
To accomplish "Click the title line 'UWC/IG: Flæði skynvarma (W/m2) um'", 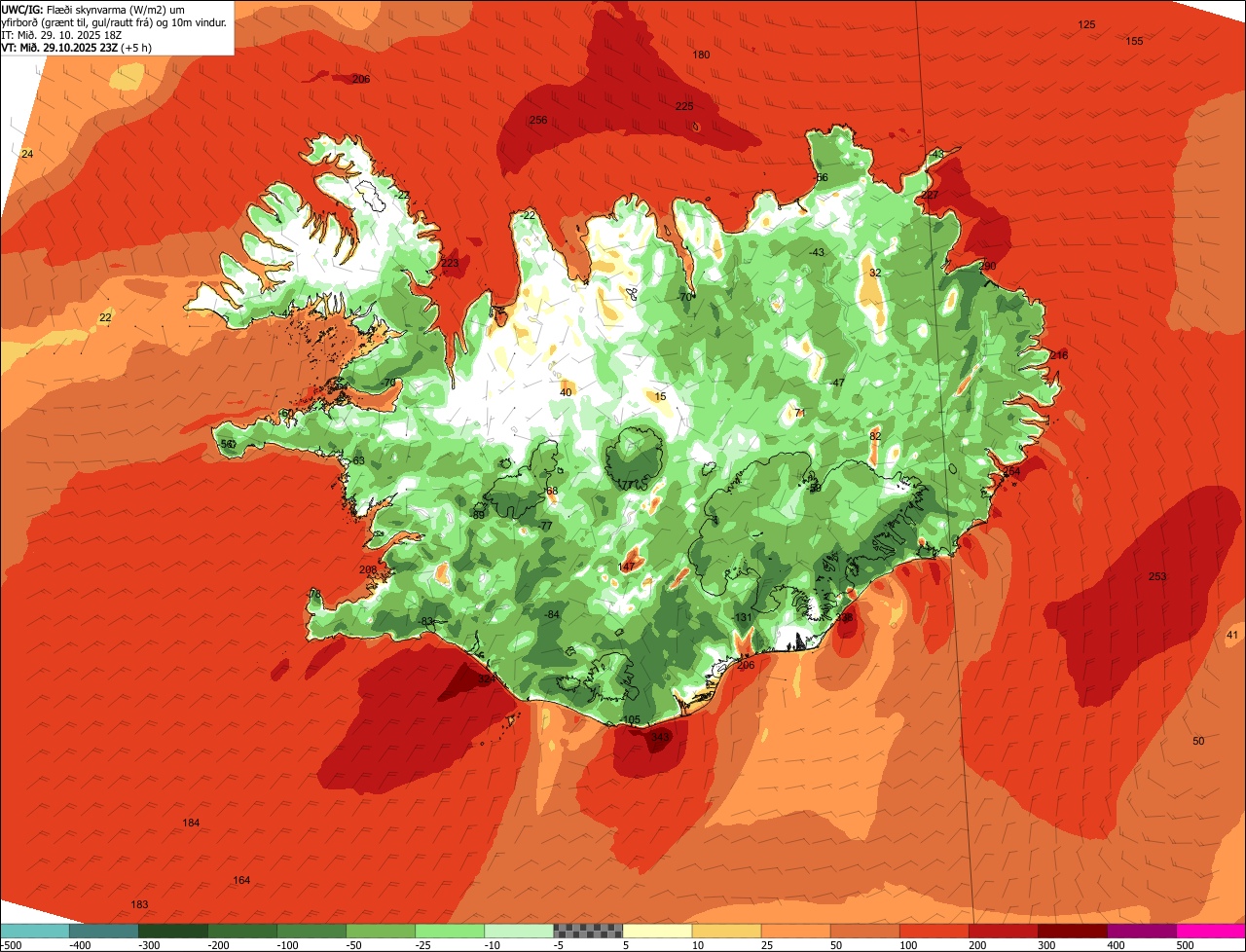I will click(93, 9).
